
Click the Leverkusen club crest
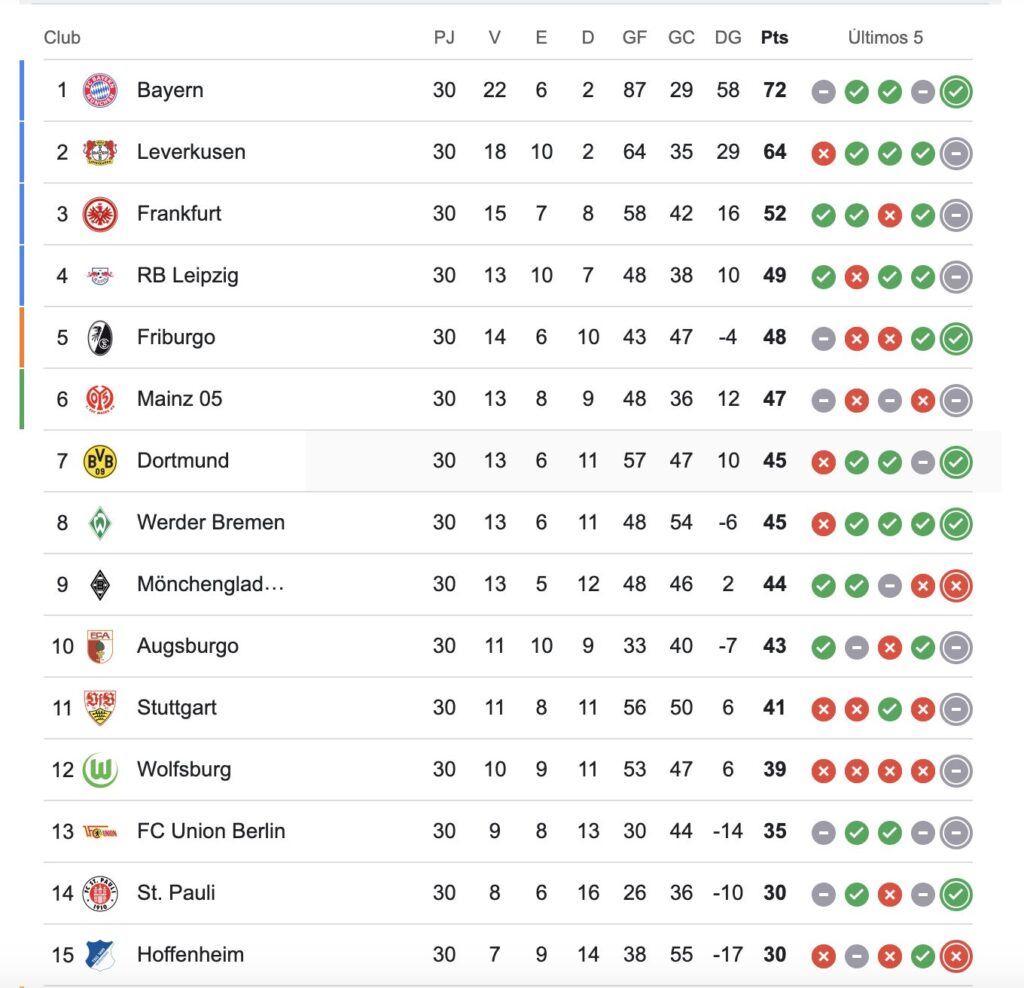coord(100,152)
